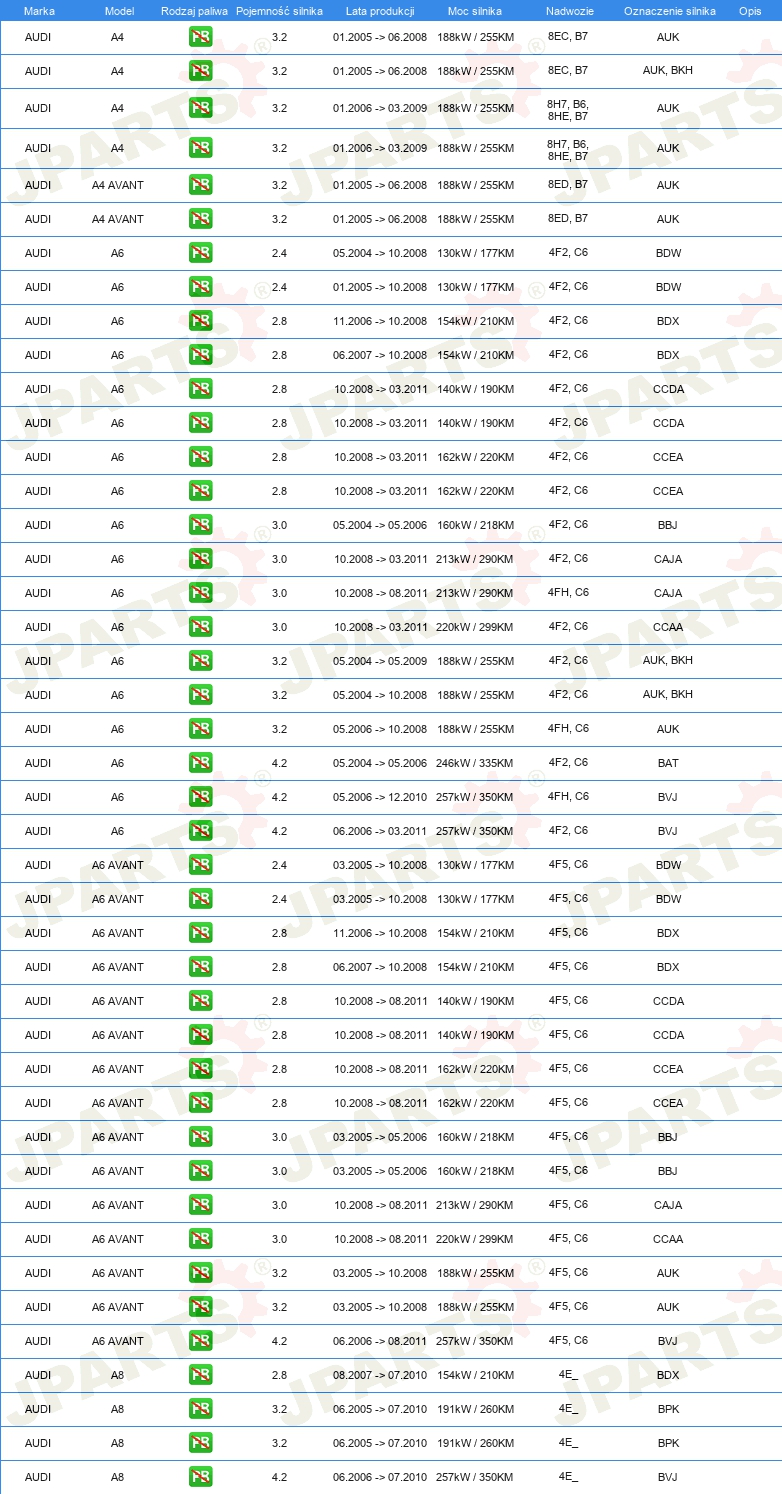
Task: Select the '06.2006 -> 03.2011' production years cell
Action: point(380,831)
